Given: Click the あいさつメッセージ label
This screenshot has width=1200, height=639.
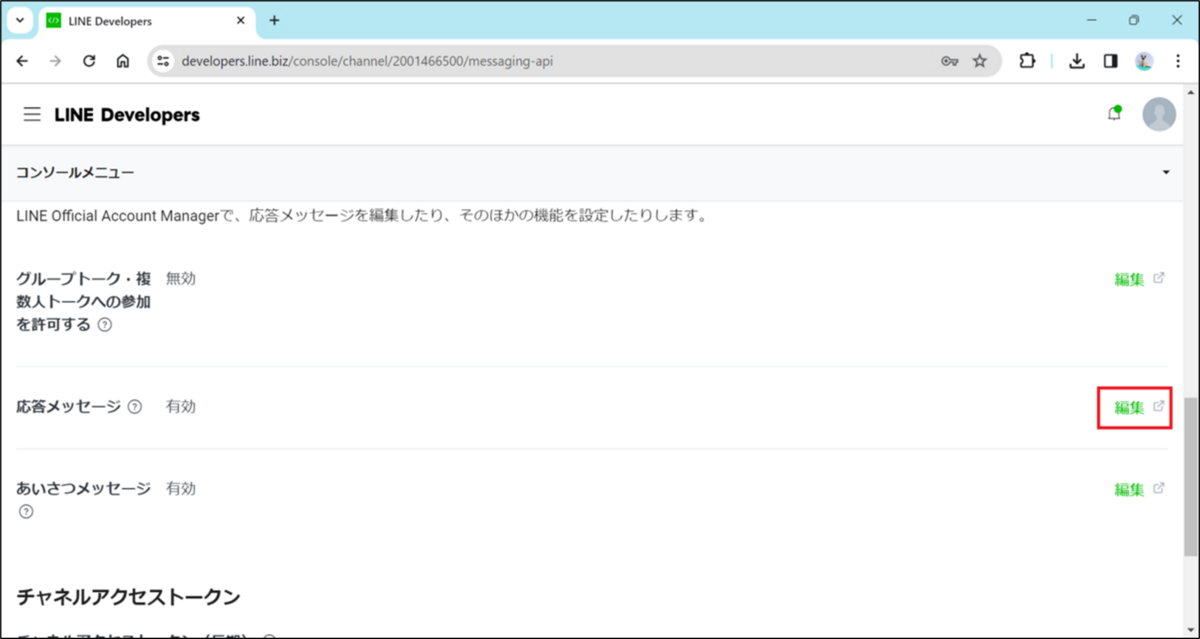Looking at the screenshot, I should [x=83, y=488].
